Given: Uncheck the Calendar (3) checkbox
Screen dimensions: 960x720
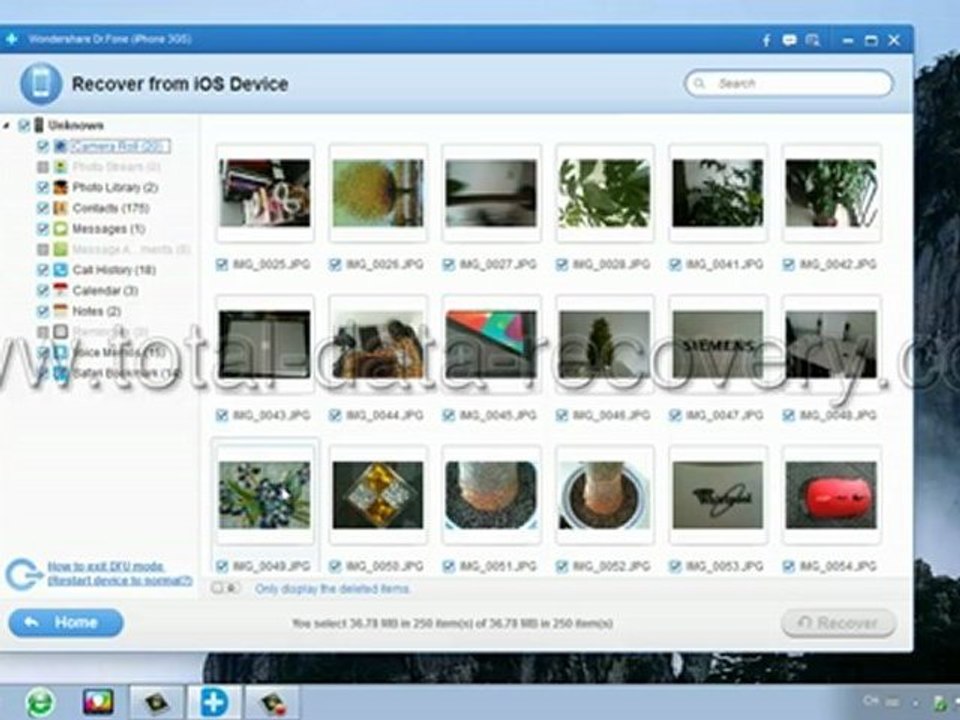Looking at the screenshot, I should point(42,290).
